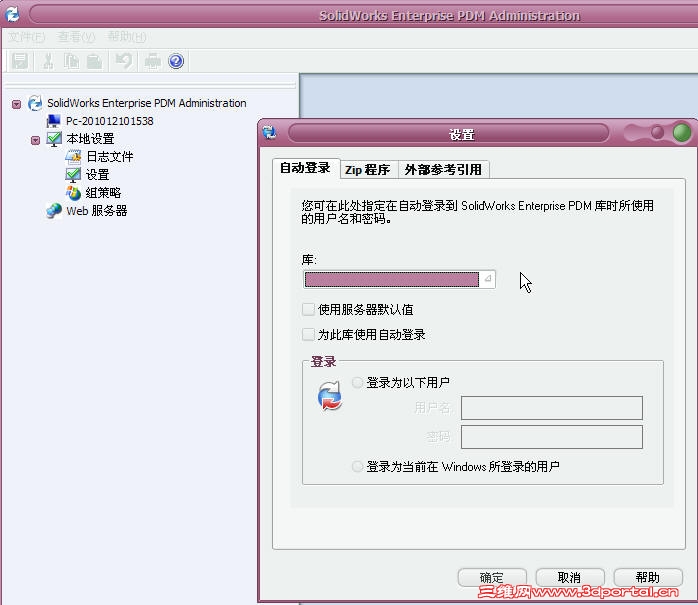
Task: Click the Paste toolbar icon
Action: coord(94,61)
